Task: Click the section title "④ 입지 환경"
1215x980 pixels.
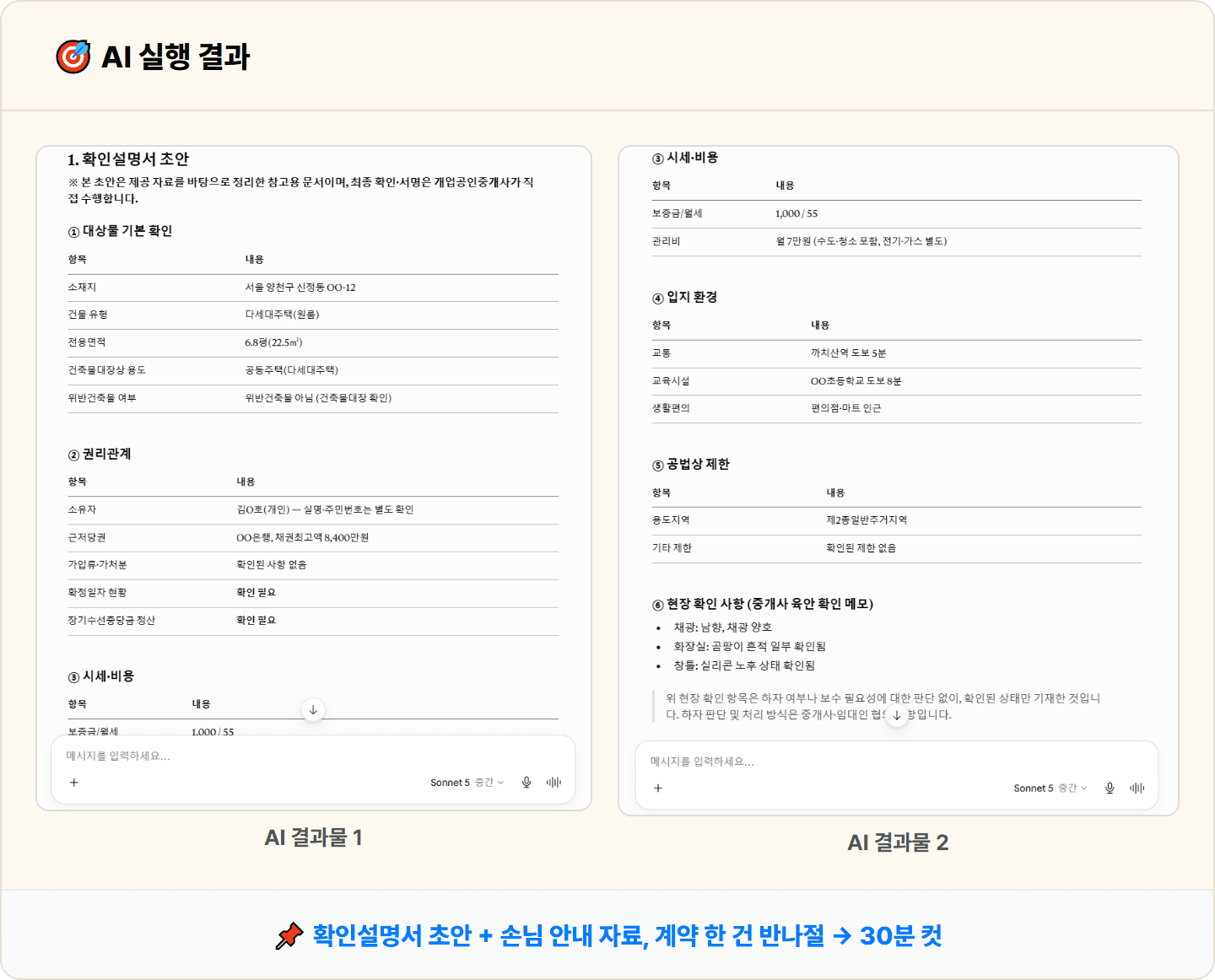Action: coord(684,297)
